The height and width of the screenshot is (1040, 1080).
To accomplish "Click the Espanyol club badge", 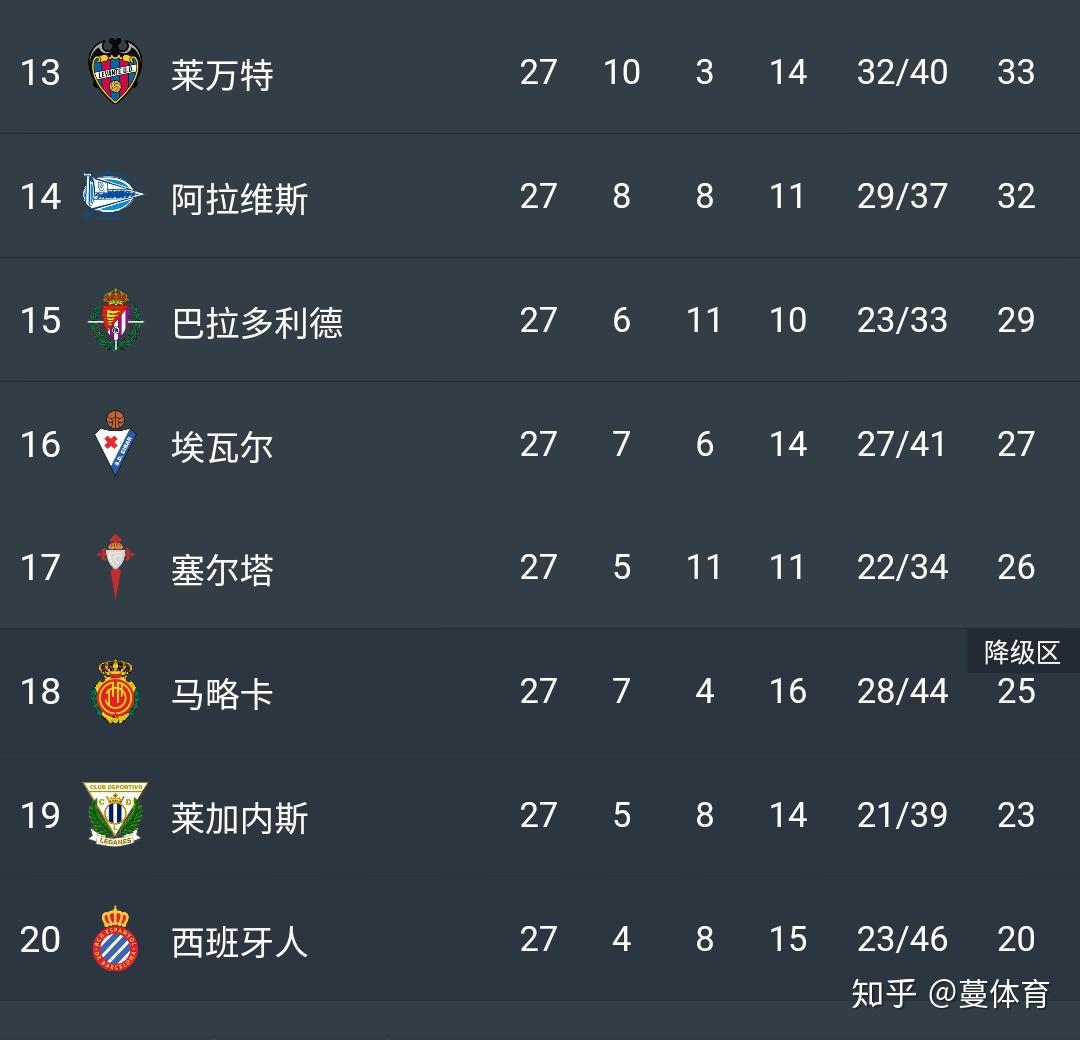I will 115,939.
